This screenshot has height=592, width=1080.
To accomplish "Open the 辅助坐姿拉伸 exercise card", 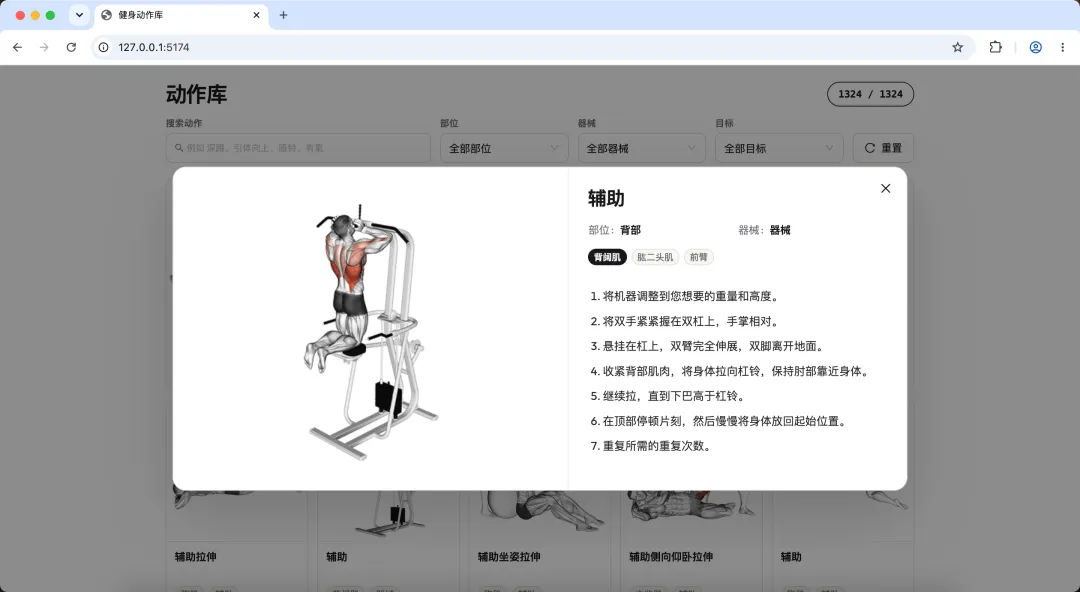I will coord(539,541).
